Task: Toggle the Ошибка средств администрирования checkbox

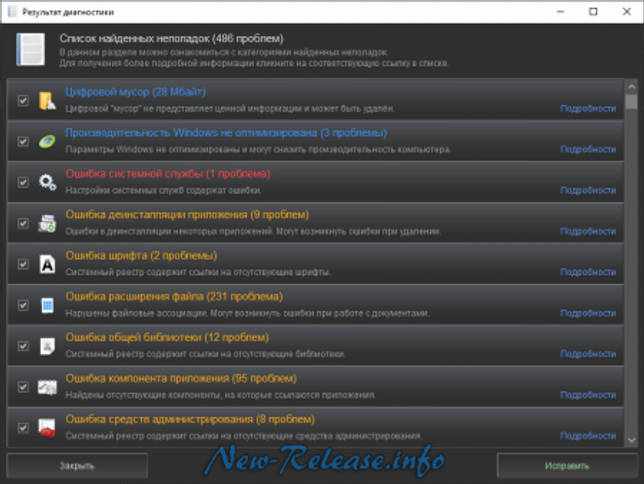Action: [x=23, y=428]
